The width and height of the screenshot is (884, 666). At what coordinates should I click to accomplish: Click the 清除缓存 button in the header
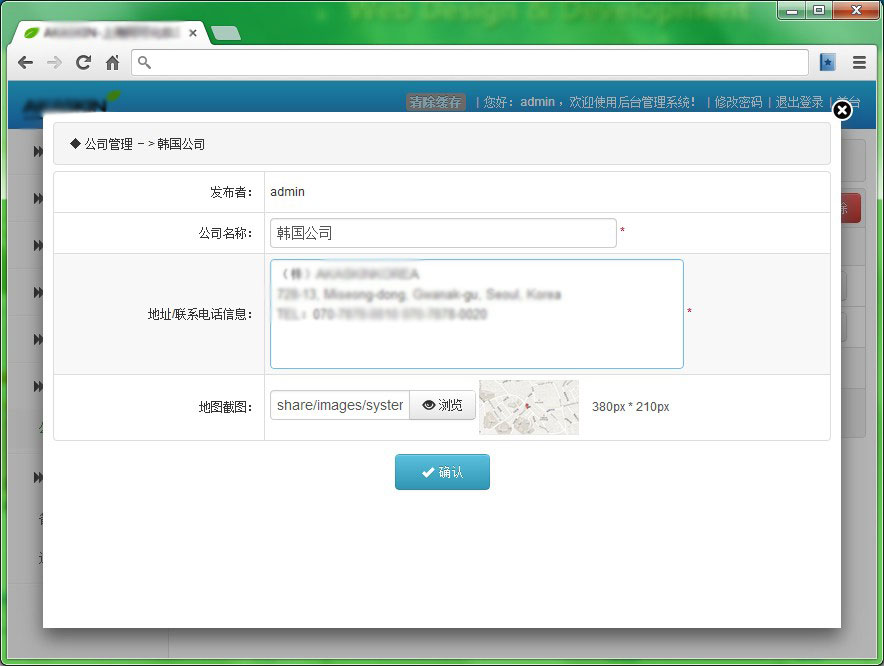pos(435,102)
